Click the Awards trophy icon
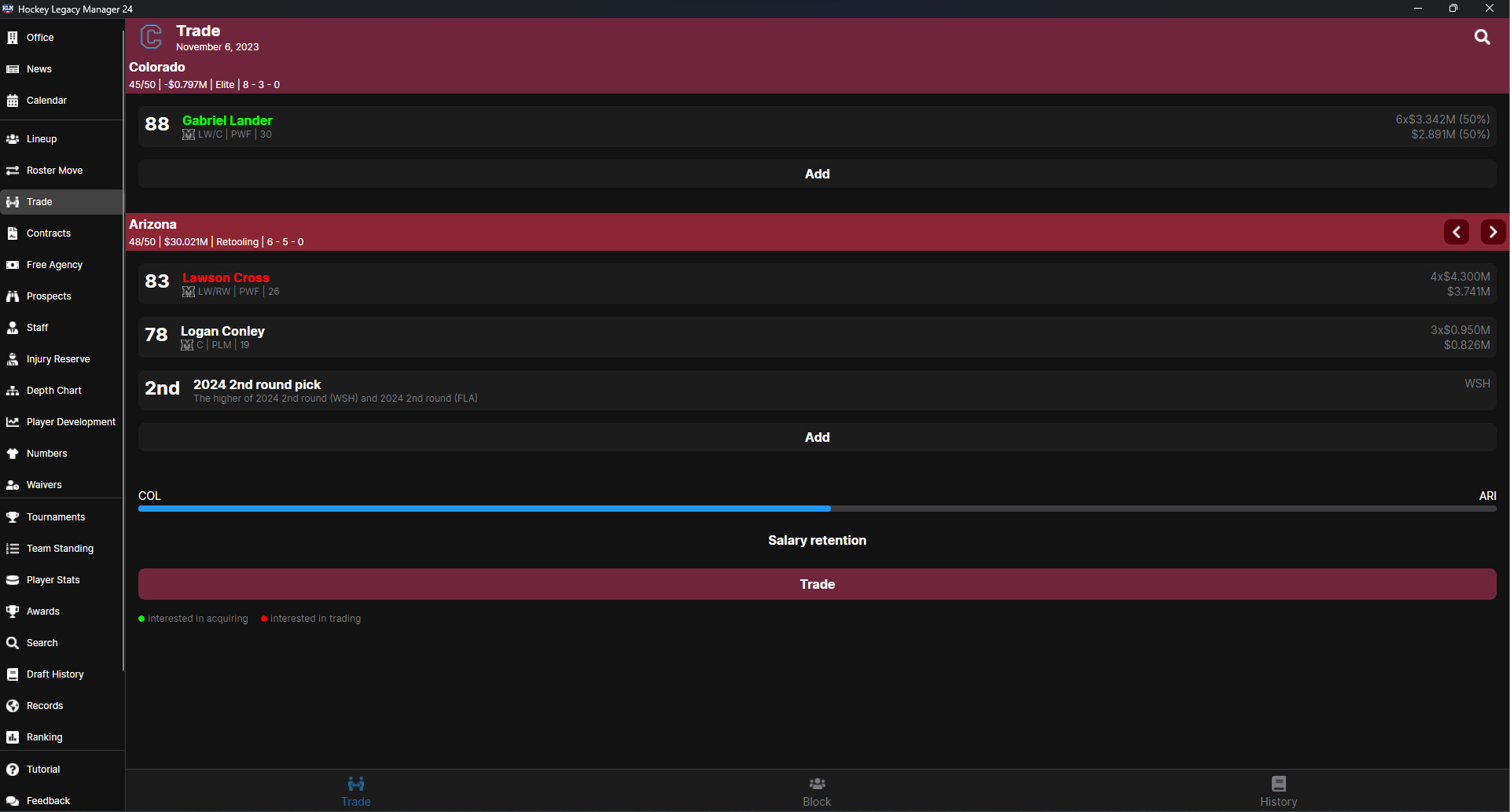The width and height of the screenshot is (1510, 812). (x=12, y=611)
